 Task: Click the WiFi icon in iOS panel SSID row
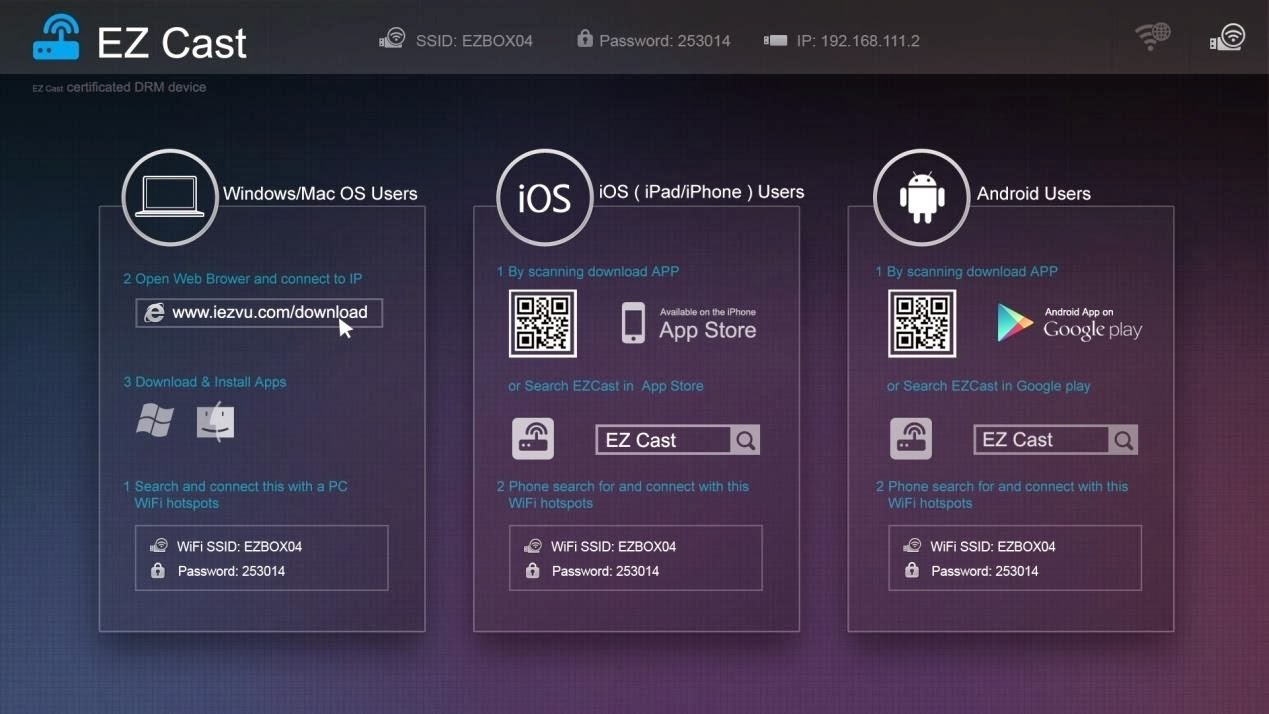click(x=532, y=546)
